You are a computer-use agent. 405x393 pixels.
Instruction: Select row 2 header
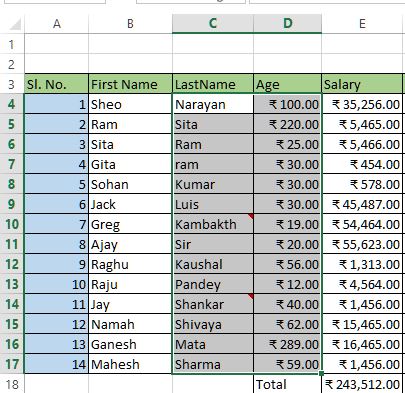tap(12, 64)
